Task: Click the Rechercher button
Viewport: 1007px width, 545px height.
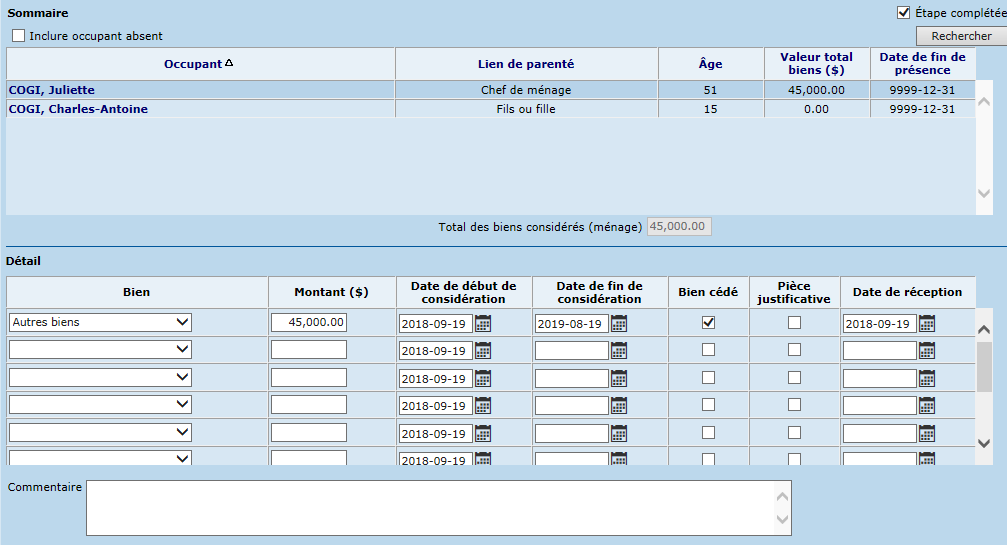Action: point(961,36)
